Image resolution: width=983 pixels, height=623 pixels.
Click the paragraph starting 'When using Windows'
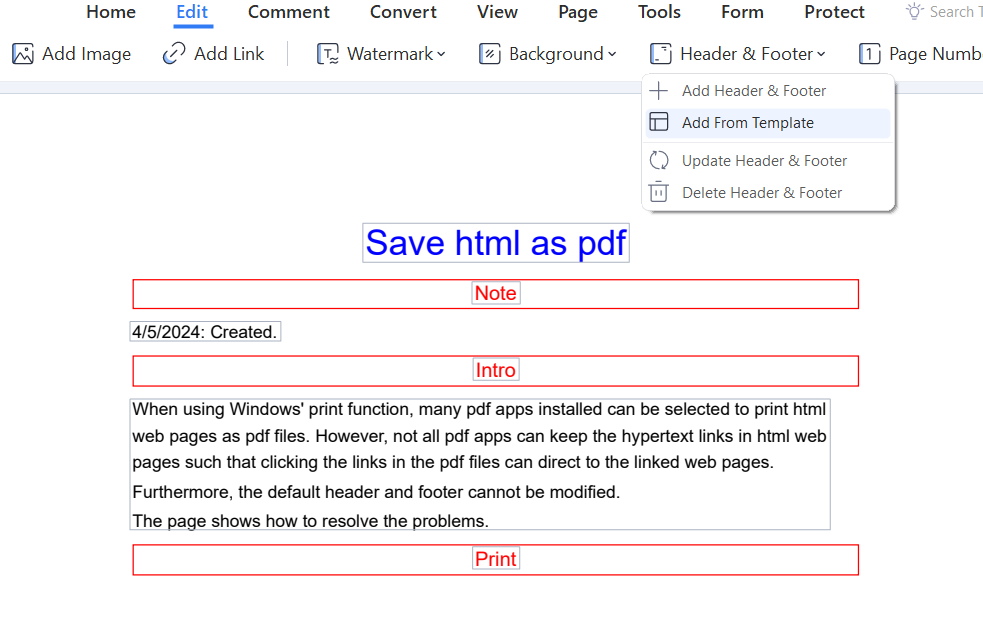coord(480,436)
